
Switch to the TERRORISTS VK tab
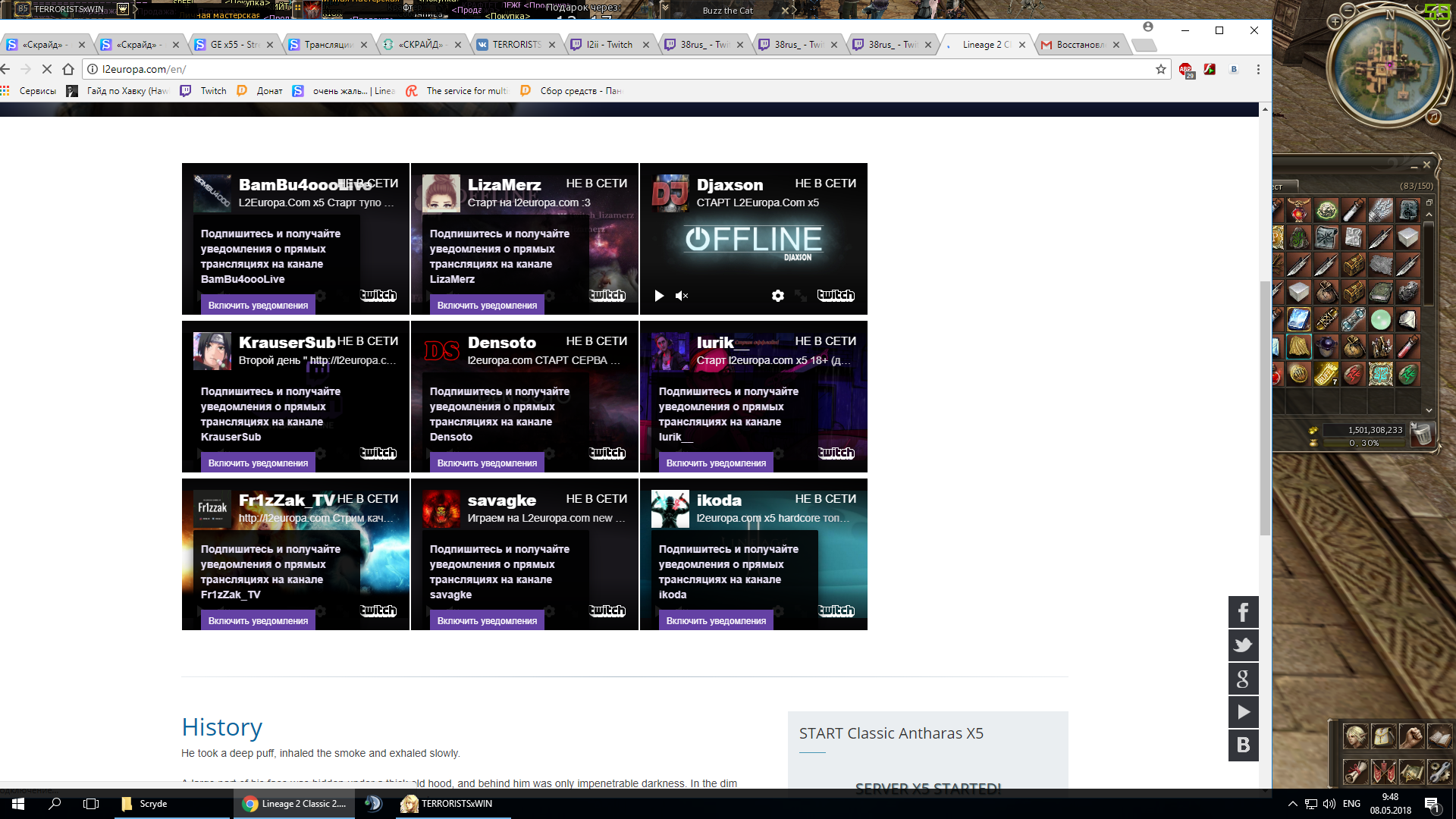tap(516, 45)
